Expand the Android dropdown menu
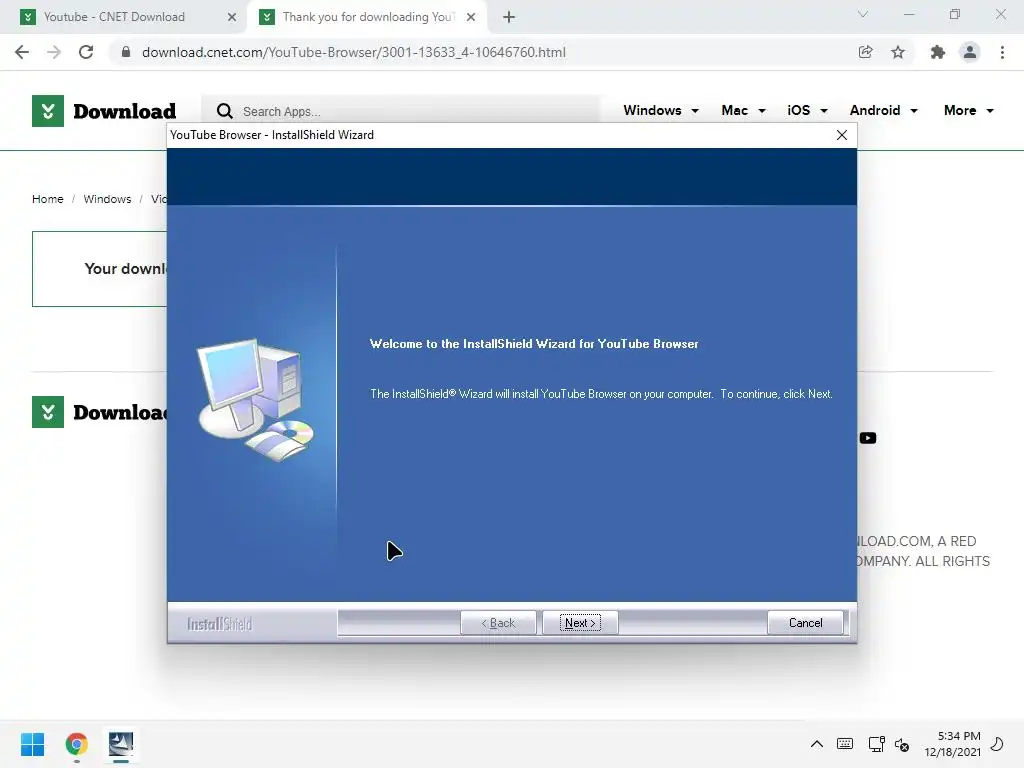Screen dimensions: 1024x768 point(884,110)
